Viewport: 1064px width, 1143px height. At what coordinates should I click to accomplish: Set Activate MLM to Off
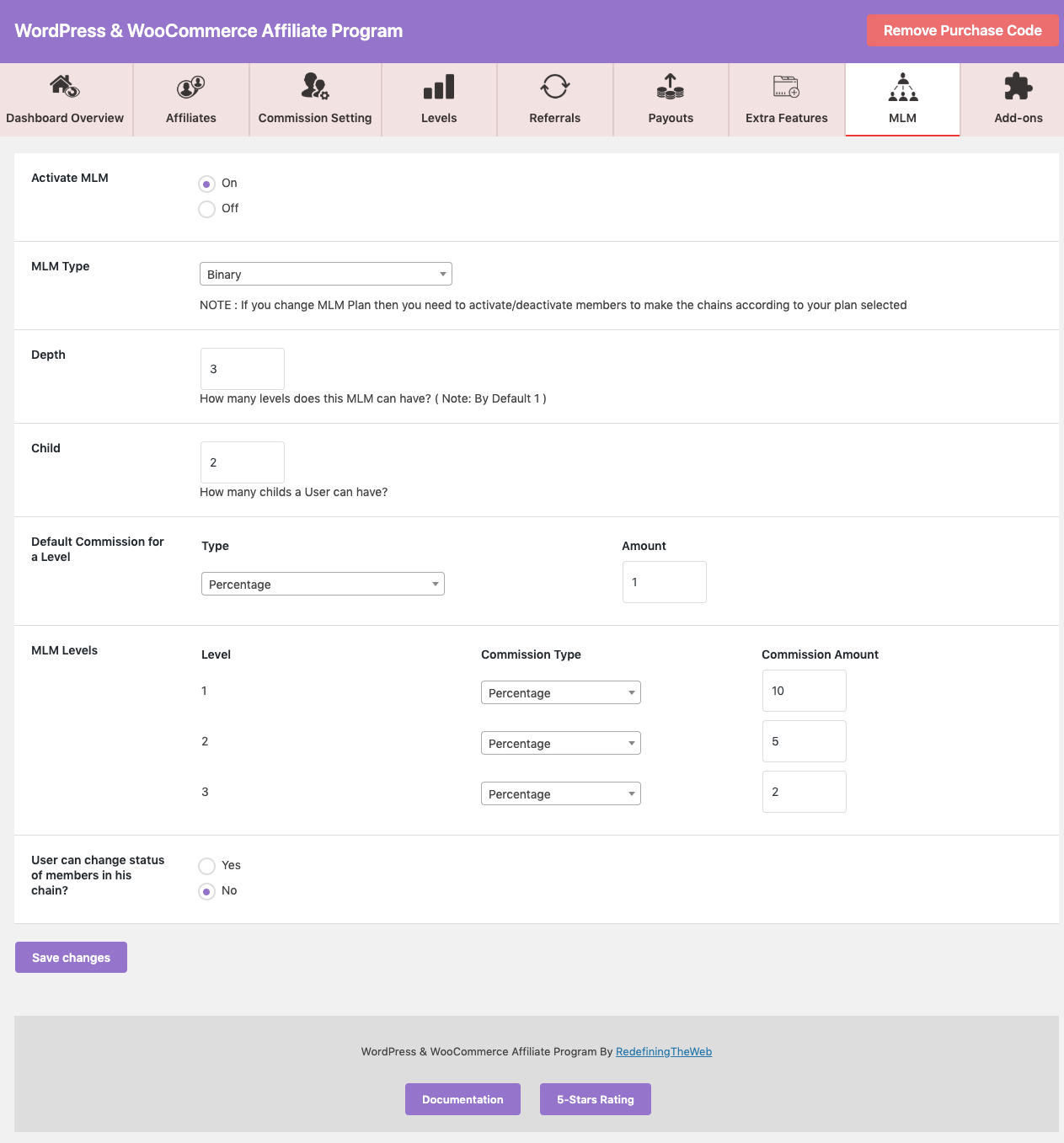pos(206,209)
